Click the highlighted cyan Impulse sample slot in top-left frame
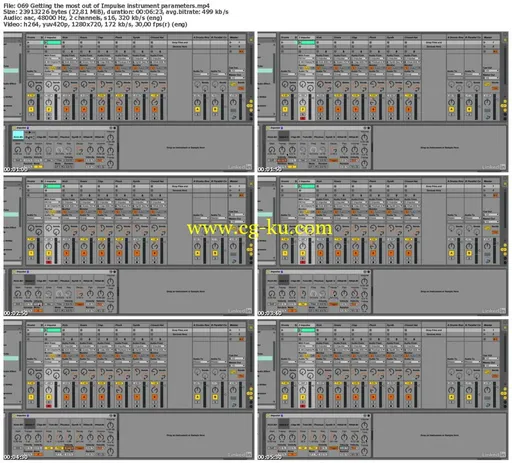Screen dimensions: 512x463 18,136
